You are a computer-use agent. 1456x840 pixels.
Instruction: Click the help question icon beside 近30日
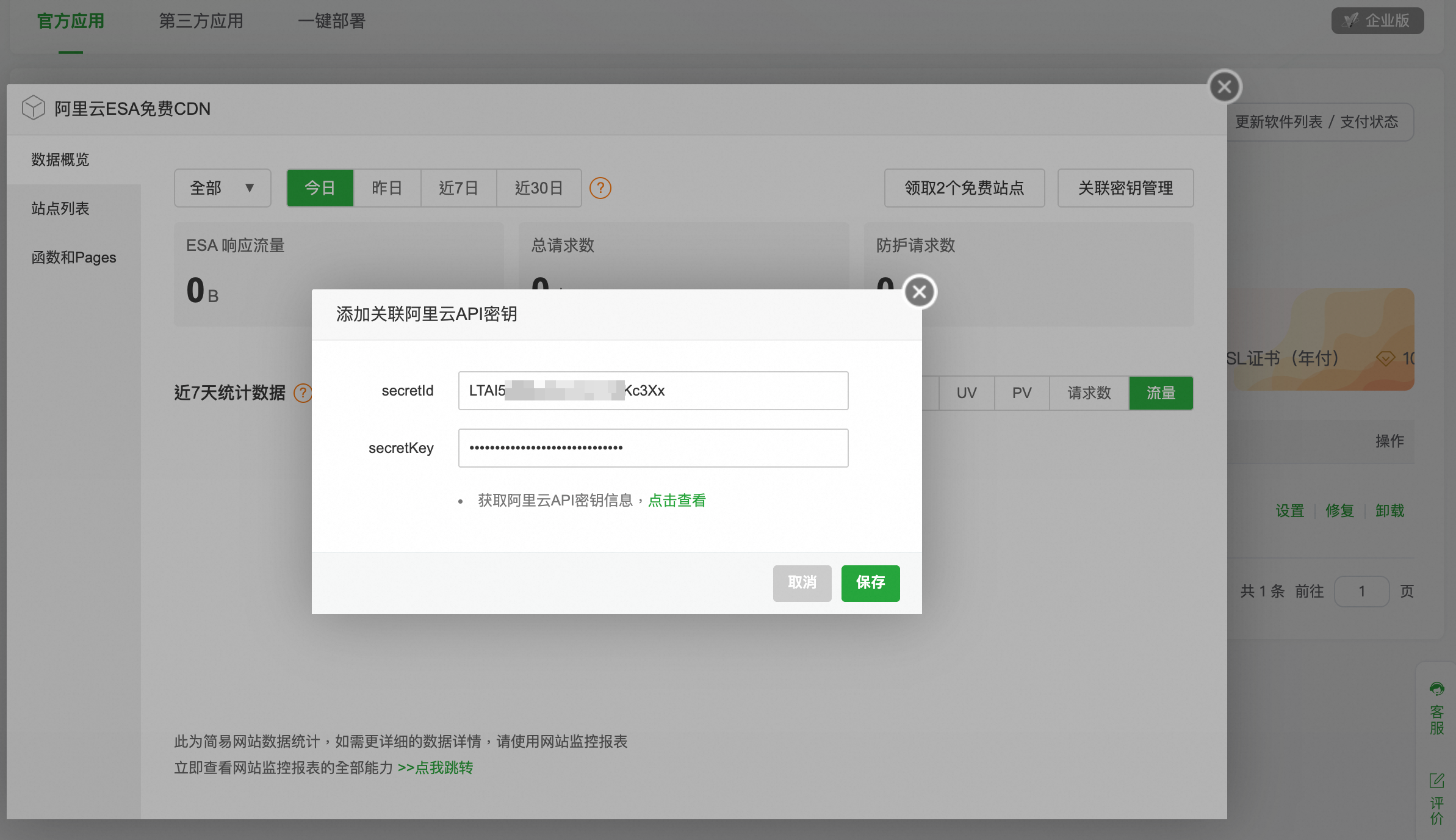pos(600,188)
